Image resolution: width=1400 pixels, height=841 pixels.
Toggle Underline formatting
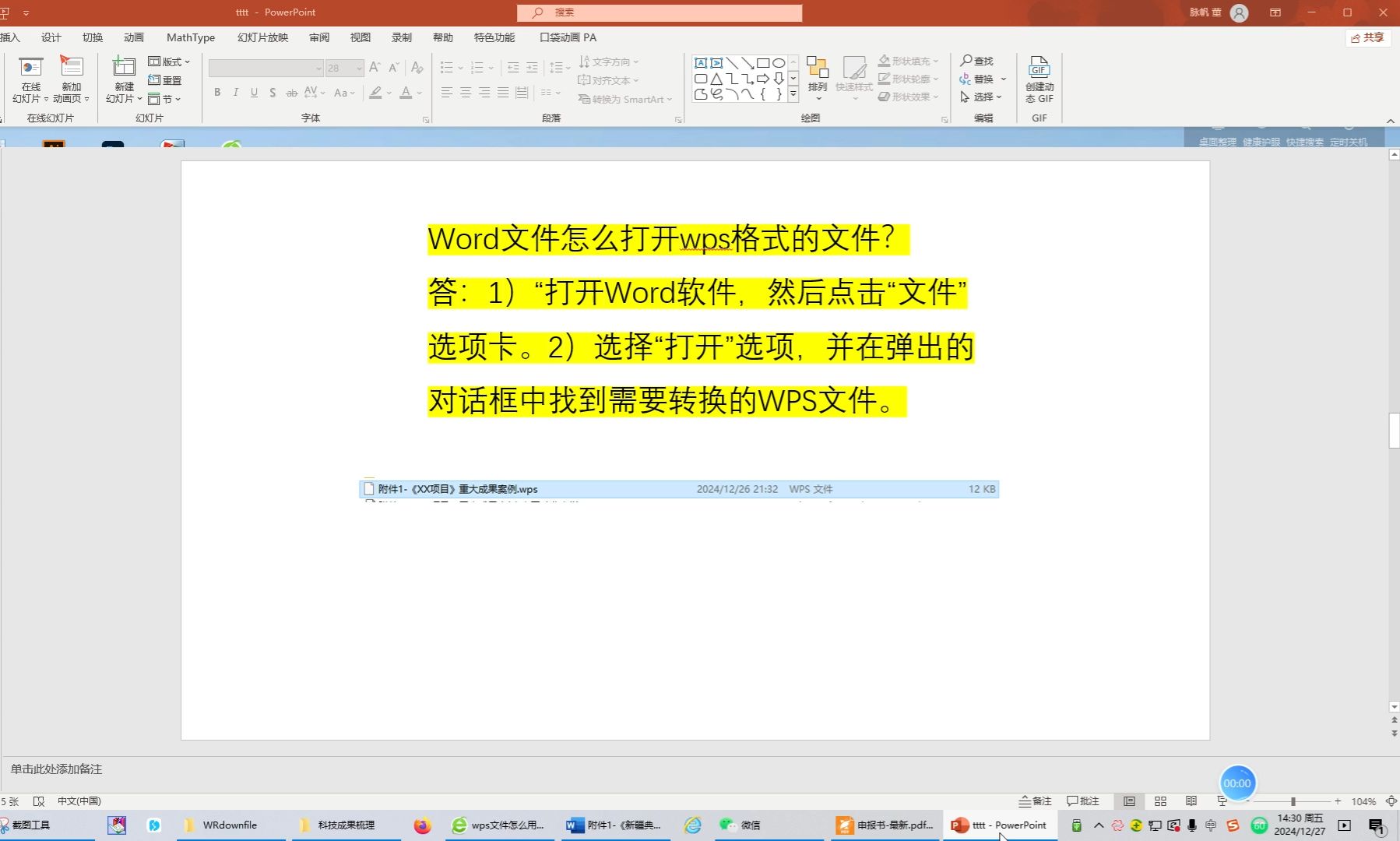point(254,93)
